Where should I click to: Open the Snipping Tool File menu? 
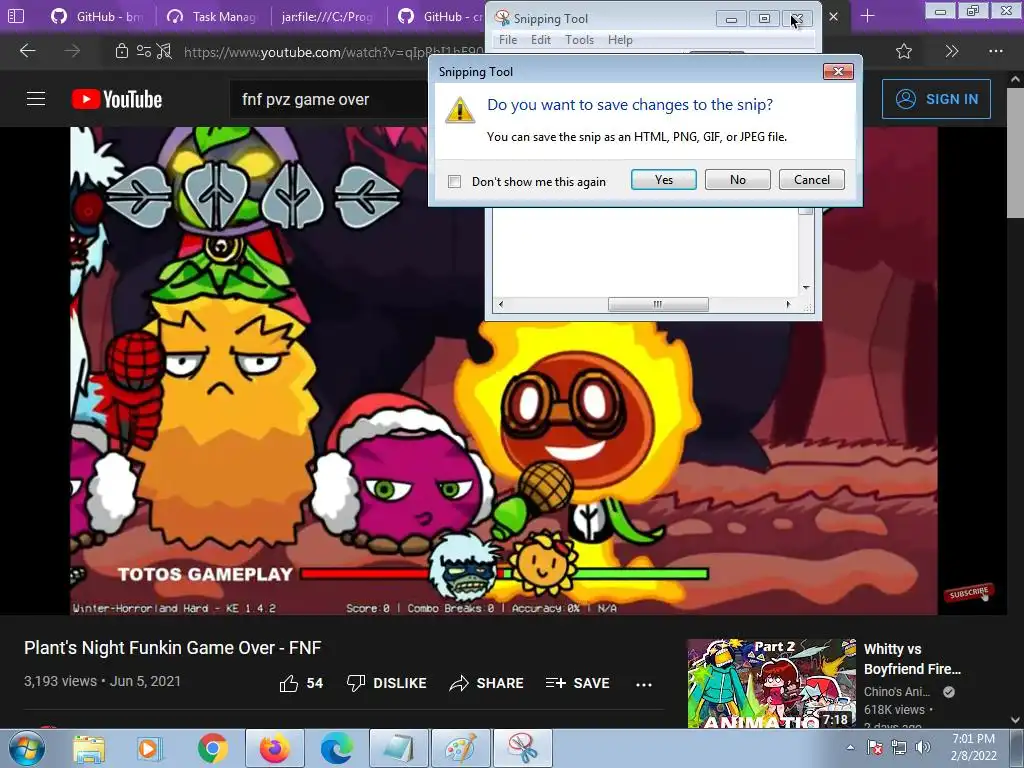[507, 40]
